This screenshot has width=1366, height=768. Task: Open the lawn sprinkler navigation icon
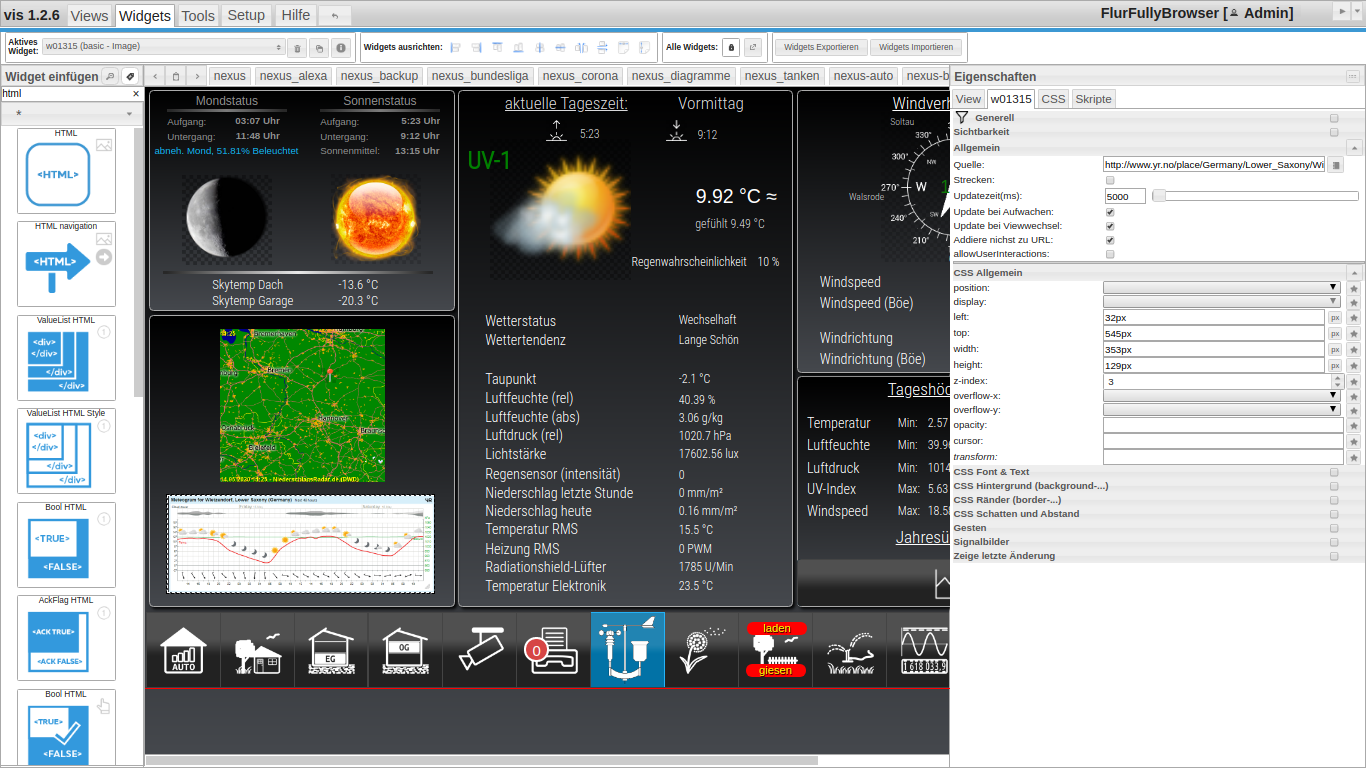pos(850,650)
